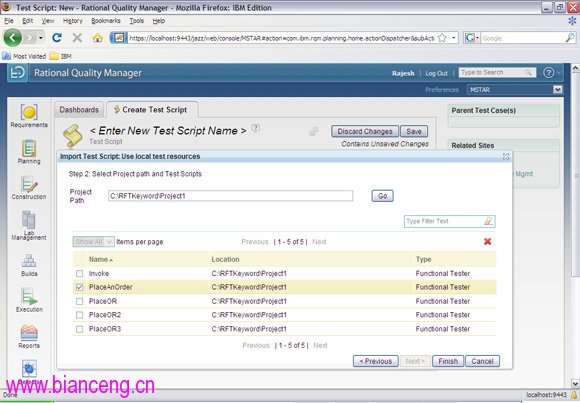This screenshot has height=403, width=580.
Task: Open the Execution sidebar icon
Action: coord(29,297)
